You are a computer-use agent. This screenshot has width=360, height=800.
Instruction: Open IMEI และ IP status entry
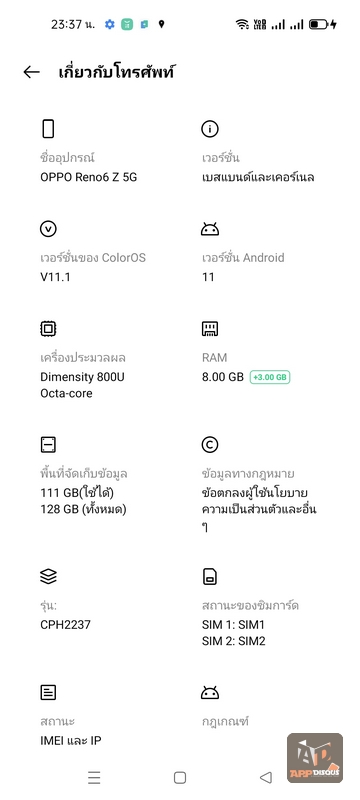[x=71, y=740]
